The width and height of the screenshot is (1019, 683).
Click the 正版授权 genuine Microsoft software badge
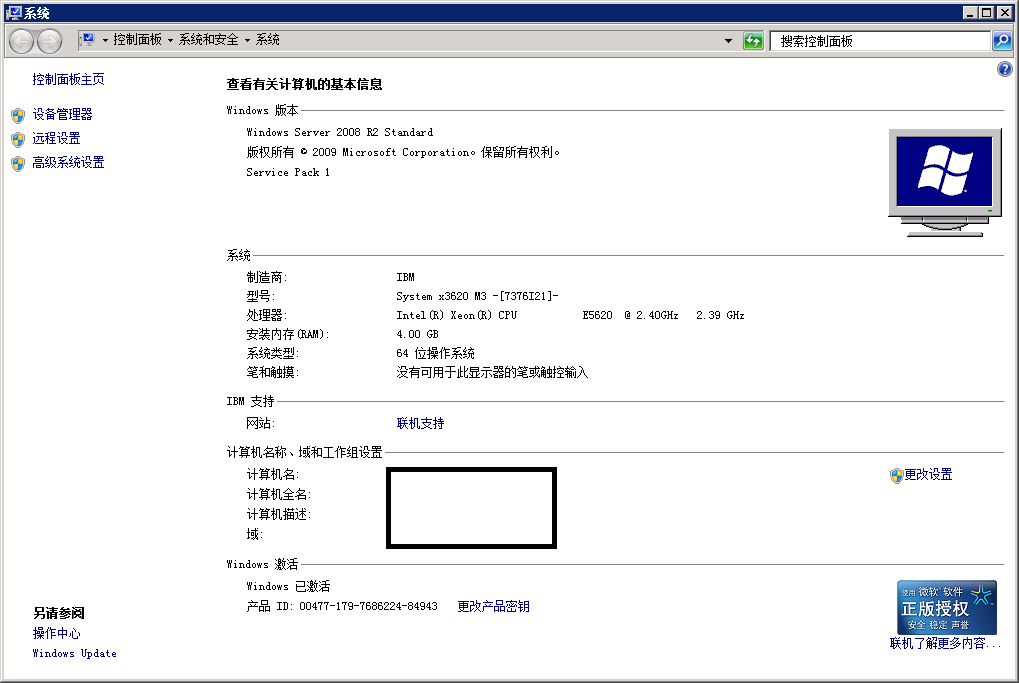coord(946,607)
